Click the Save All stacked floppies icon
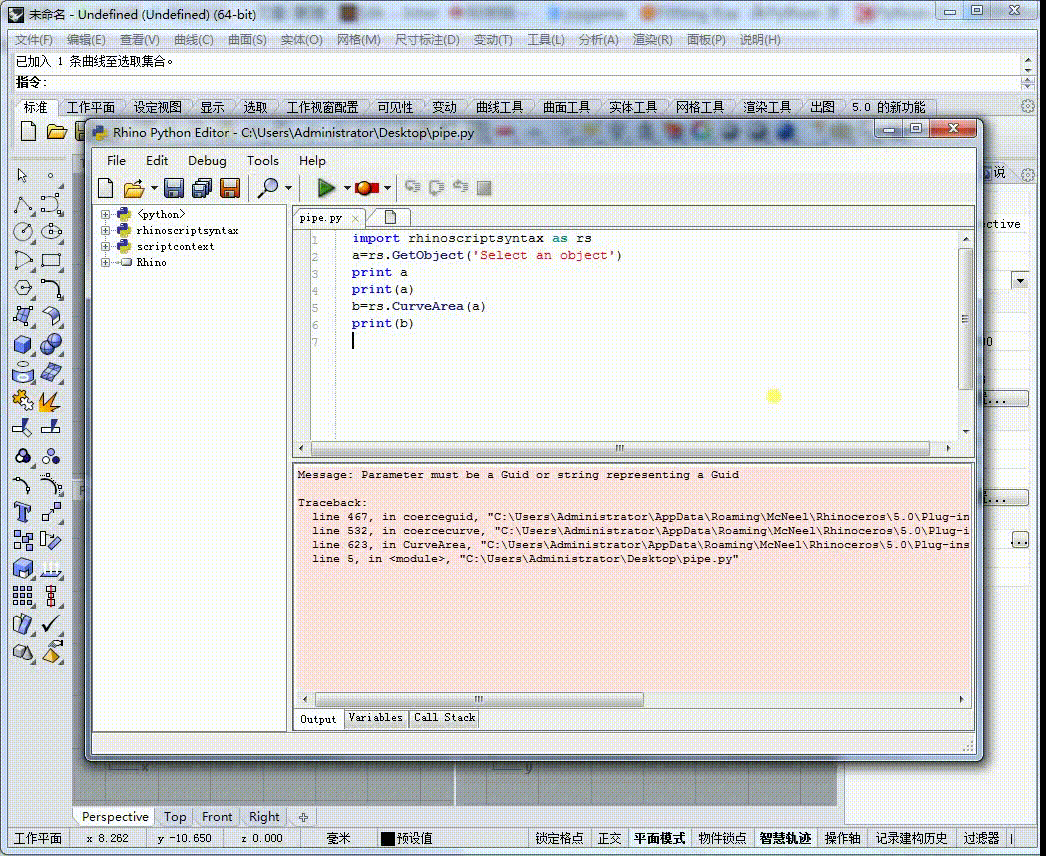1046x856 pixels. (x=201, y=188)
